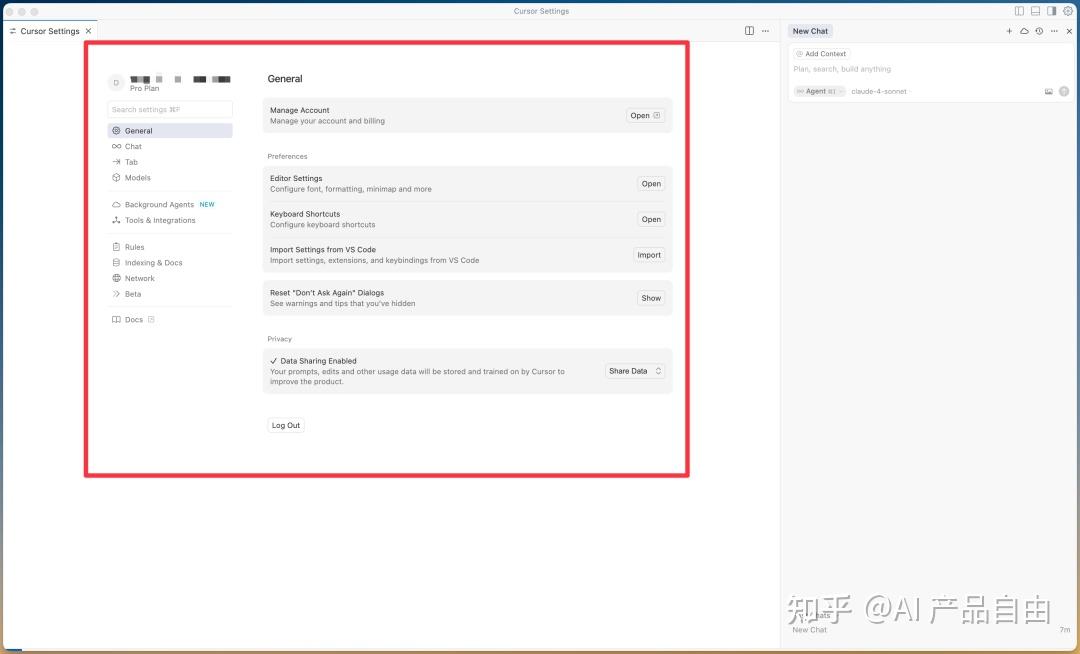Send message with the round submit button
Screen dimensions: 1080x654
[x=1064, y=92]
